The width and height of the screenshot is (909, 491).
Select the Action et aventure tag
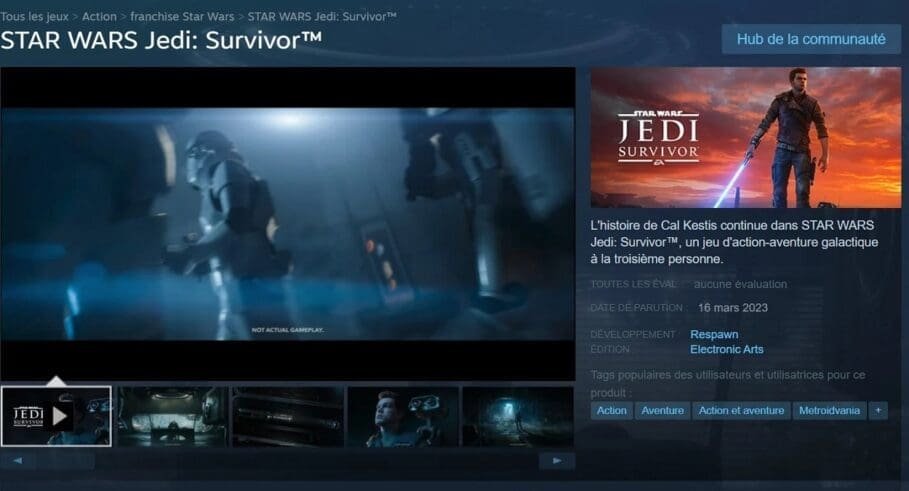click(x=741, y=410)
